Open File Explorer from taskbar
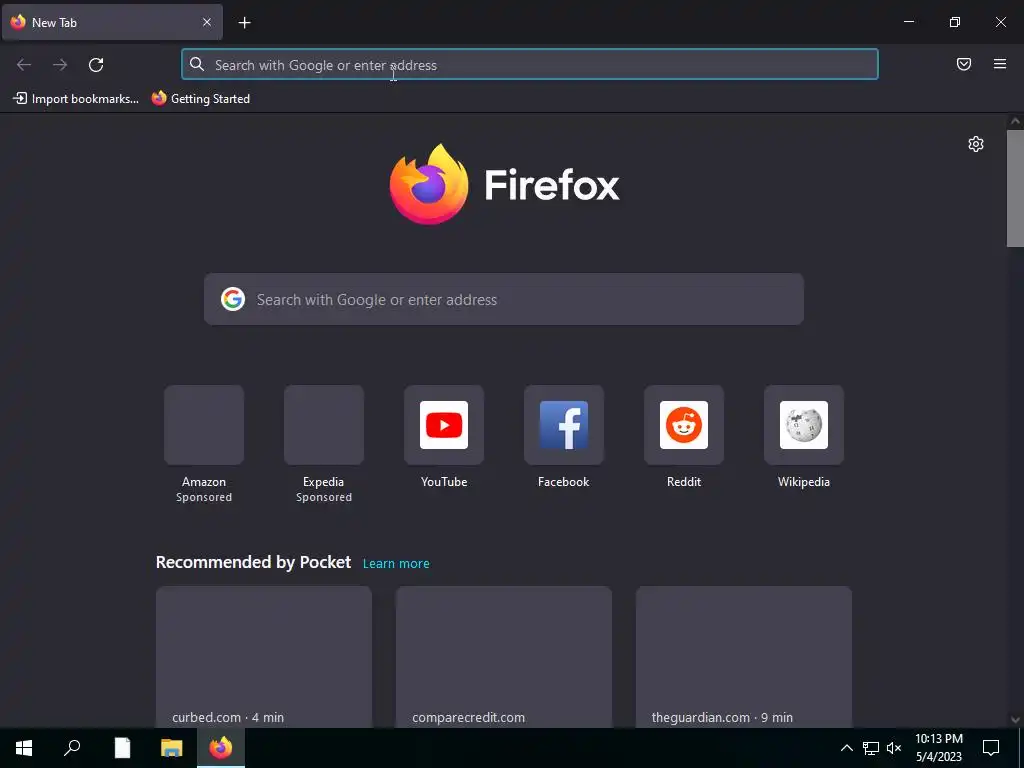This screenshot has width=1024, height=768. coord(171,748)
